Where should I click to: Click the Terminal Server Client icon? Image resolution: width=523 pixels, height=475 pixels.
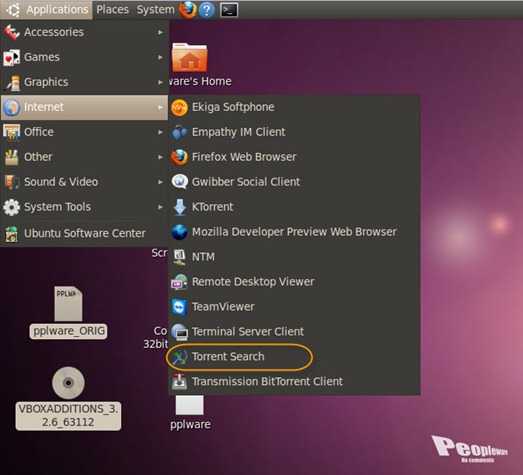pyautogui.click(x=179, y=332)
